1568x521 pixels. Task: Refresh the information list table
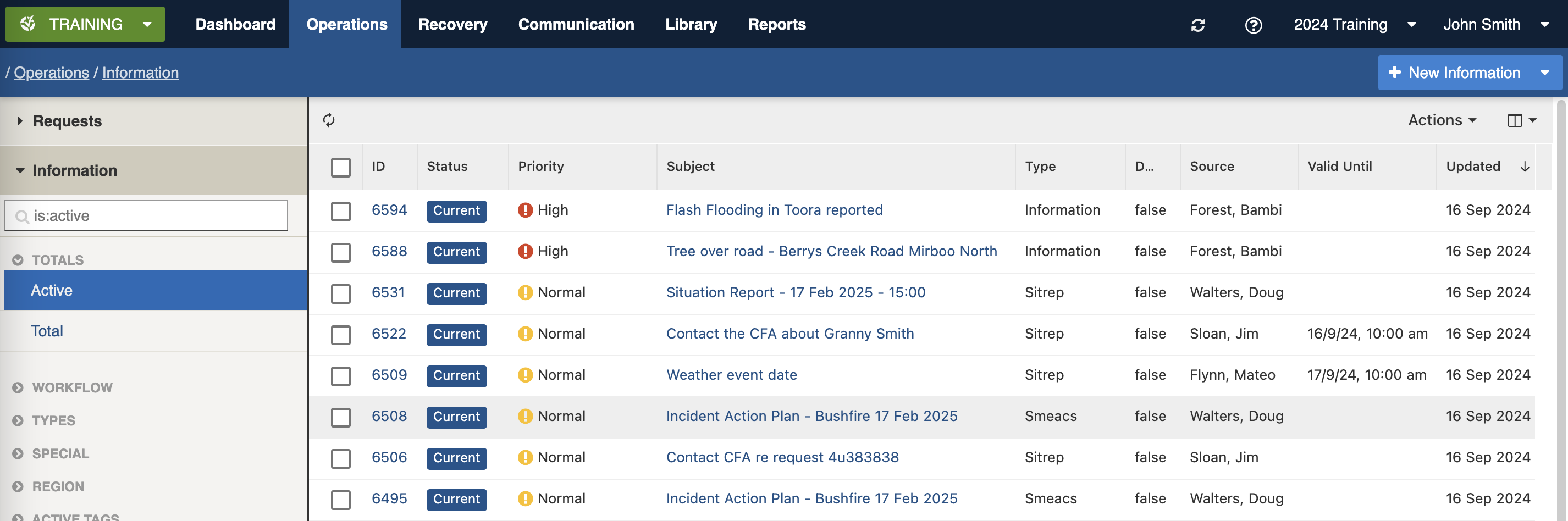point(329,120)
